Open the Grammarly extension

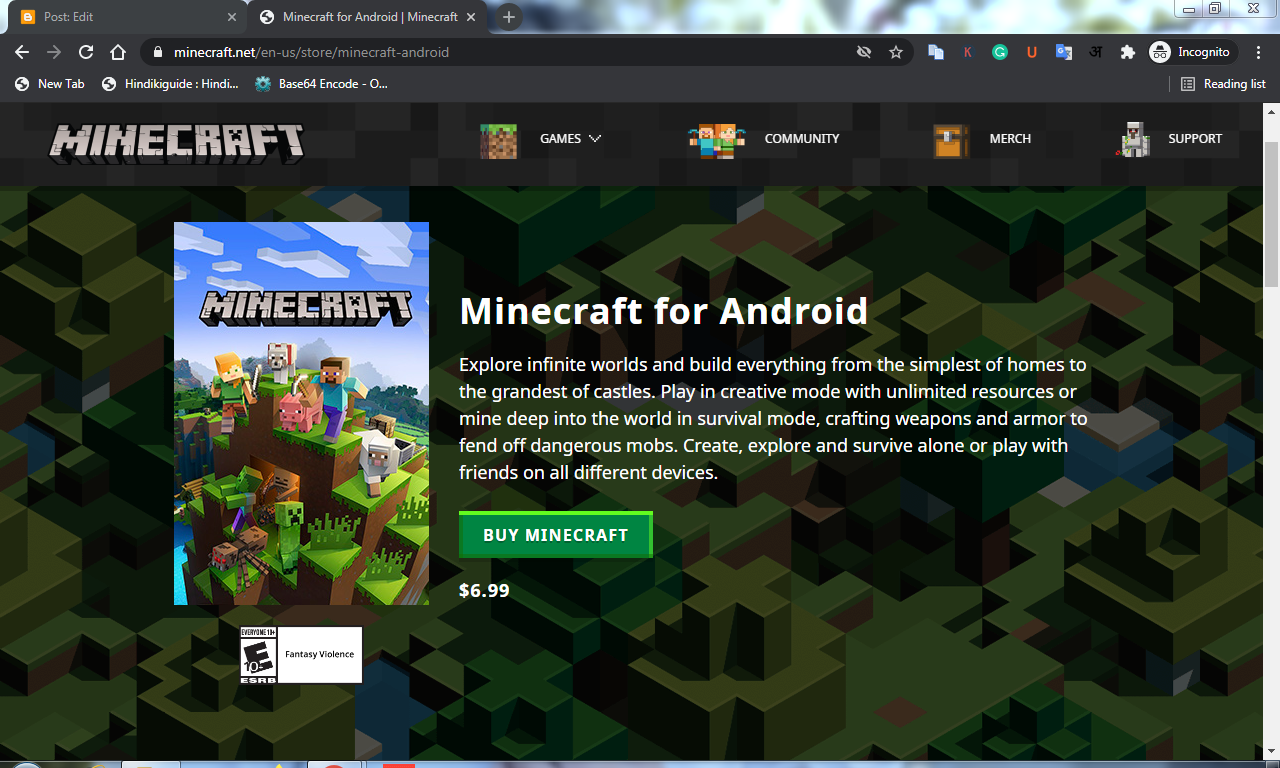(x=1000, y=52)
